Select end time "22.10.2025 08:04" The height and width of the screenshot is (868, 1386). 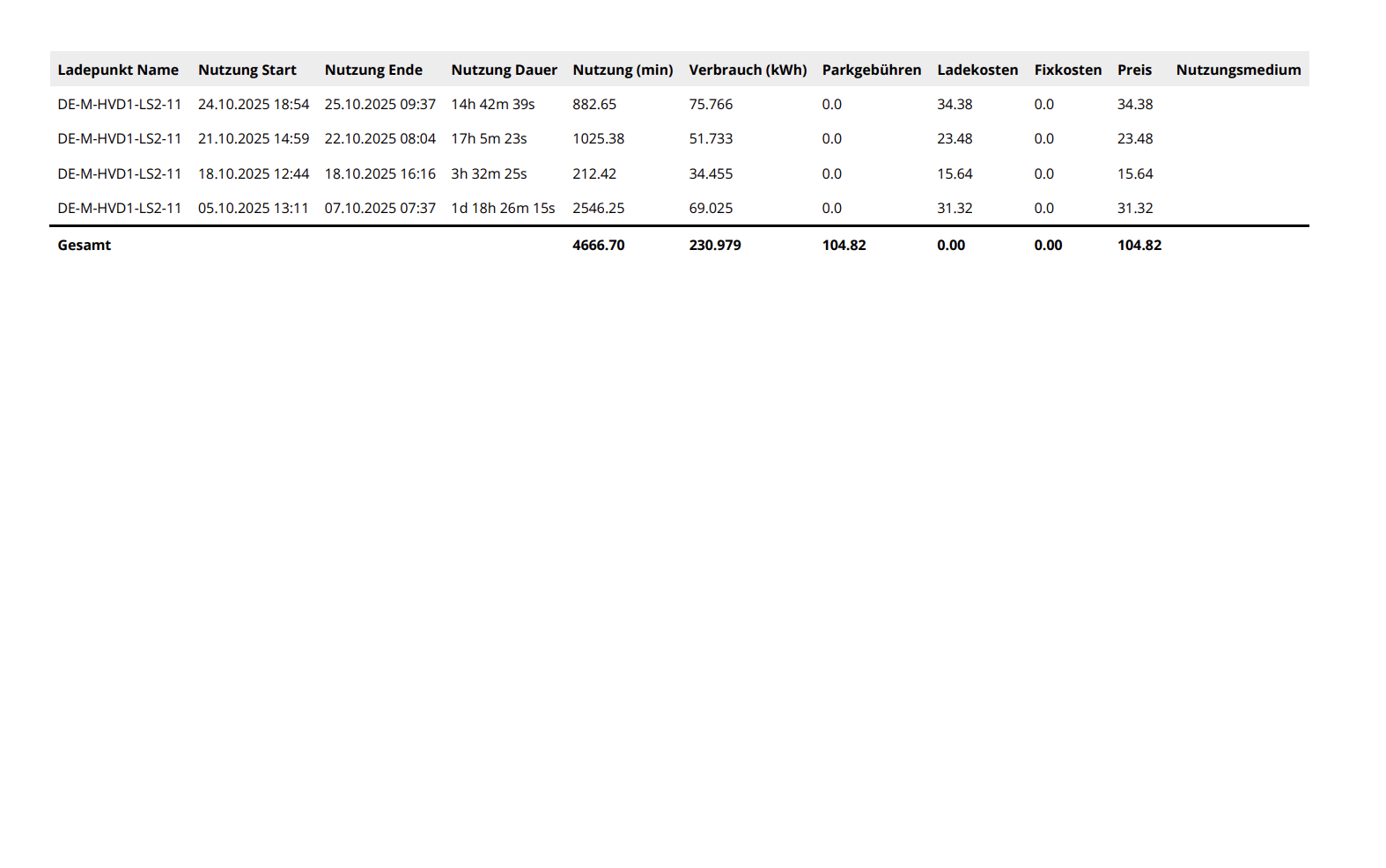point(380,138)
